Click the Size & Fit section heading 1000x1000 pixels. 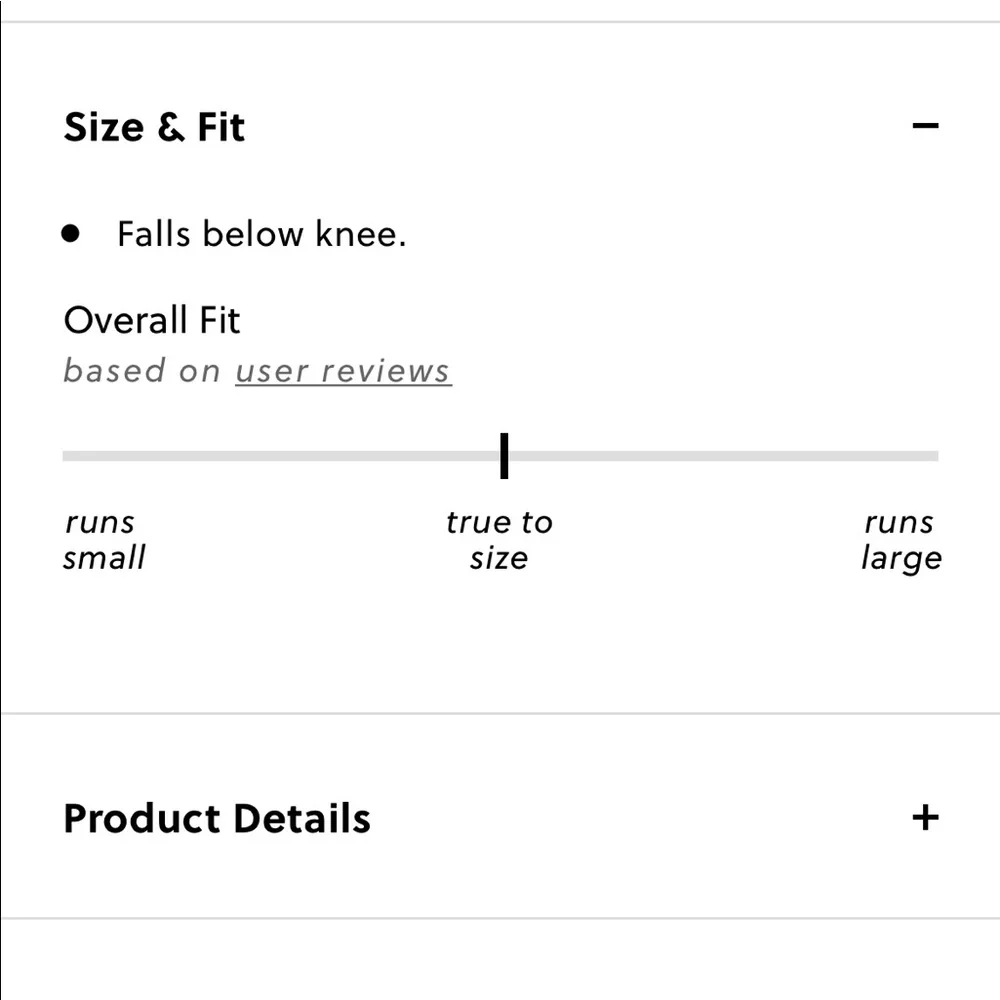coord(154,128)
